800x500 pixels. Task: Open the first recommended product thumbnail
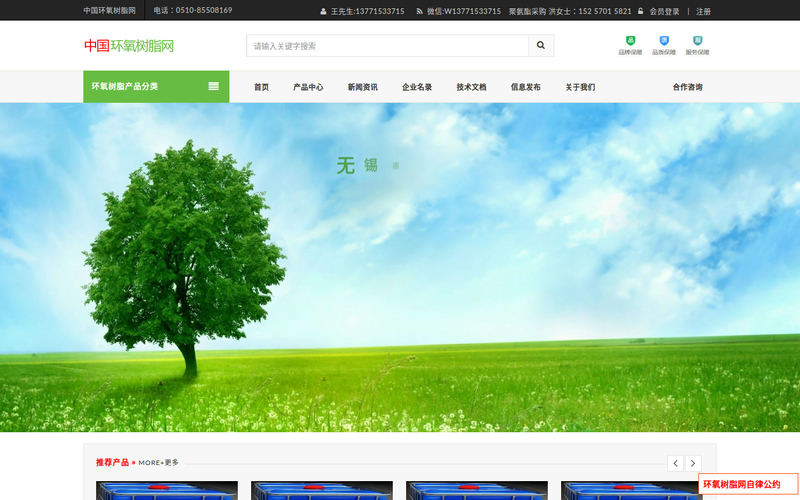coord(167,490)
